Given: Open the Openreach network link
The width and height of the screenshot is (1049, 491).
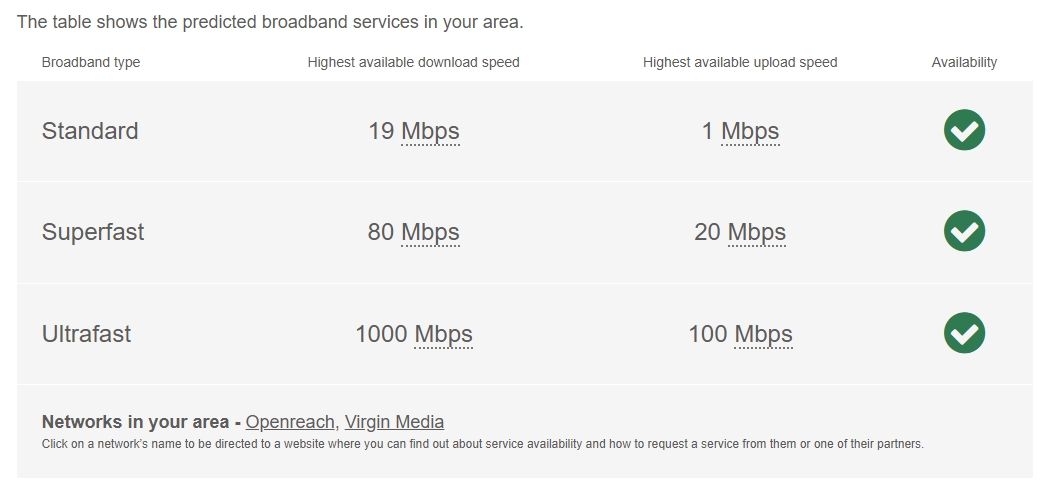Looking at the screenshot, I should [x=290, y=422].
